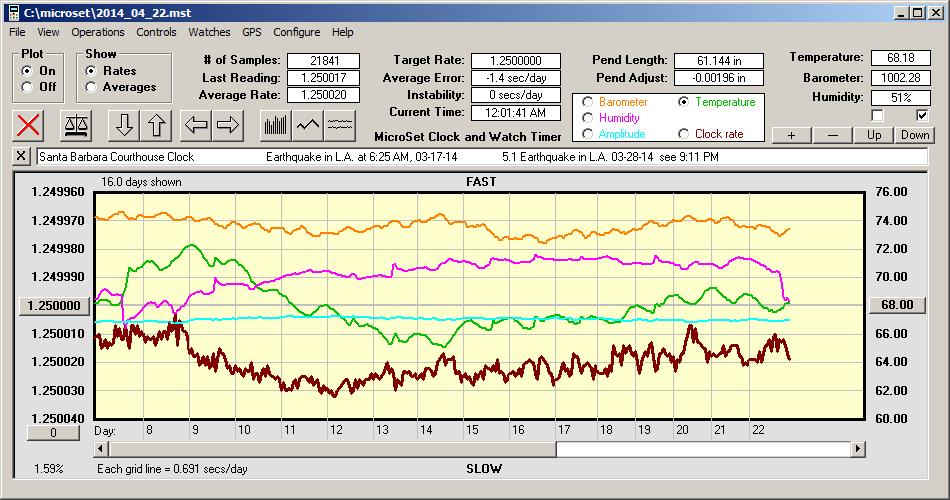Click the Humidity 51% reading box
Screen dimensions: 950x500
pyautogui.click(x=900, y=98)
